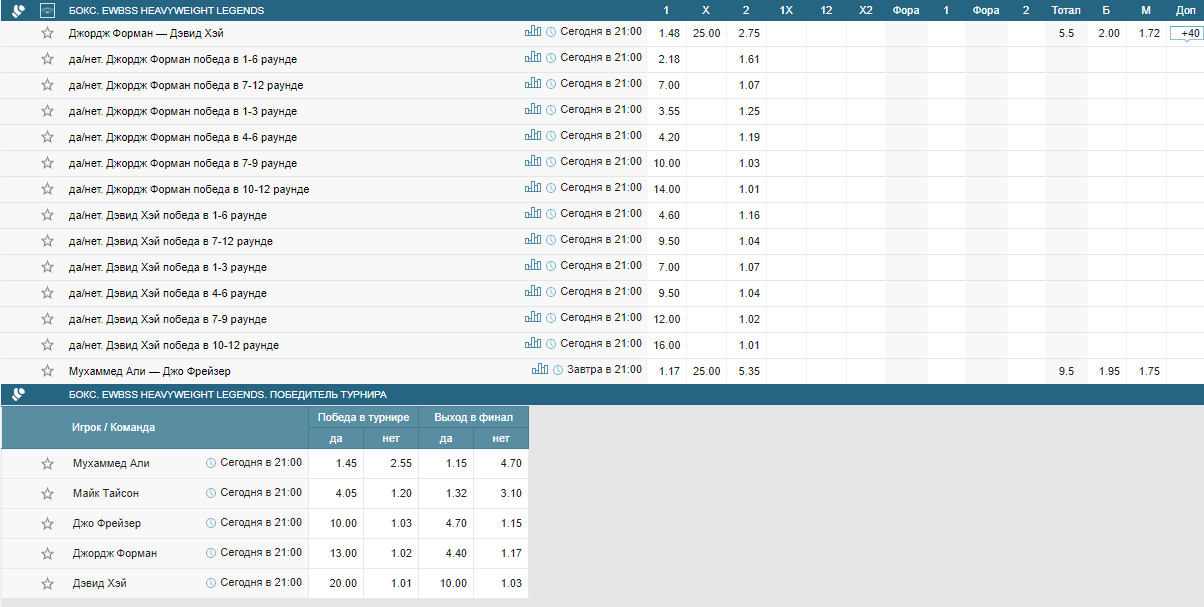Viewport: 1204px width, 607px height.
Task: Click clock icon on Мухаммед Али — Джо Фрейзер row
Action: tap(558, 370)
